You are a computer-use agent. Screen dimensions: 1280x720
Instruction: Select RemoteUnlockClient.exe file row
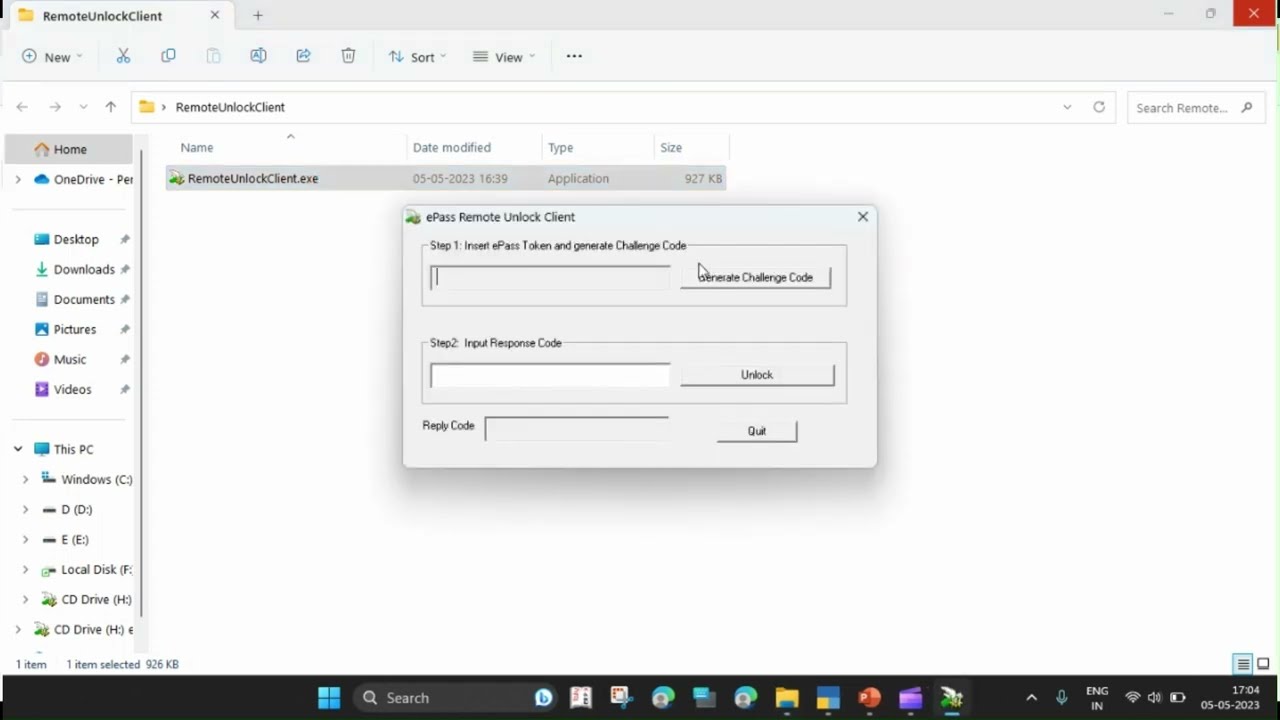pos(446,178)
